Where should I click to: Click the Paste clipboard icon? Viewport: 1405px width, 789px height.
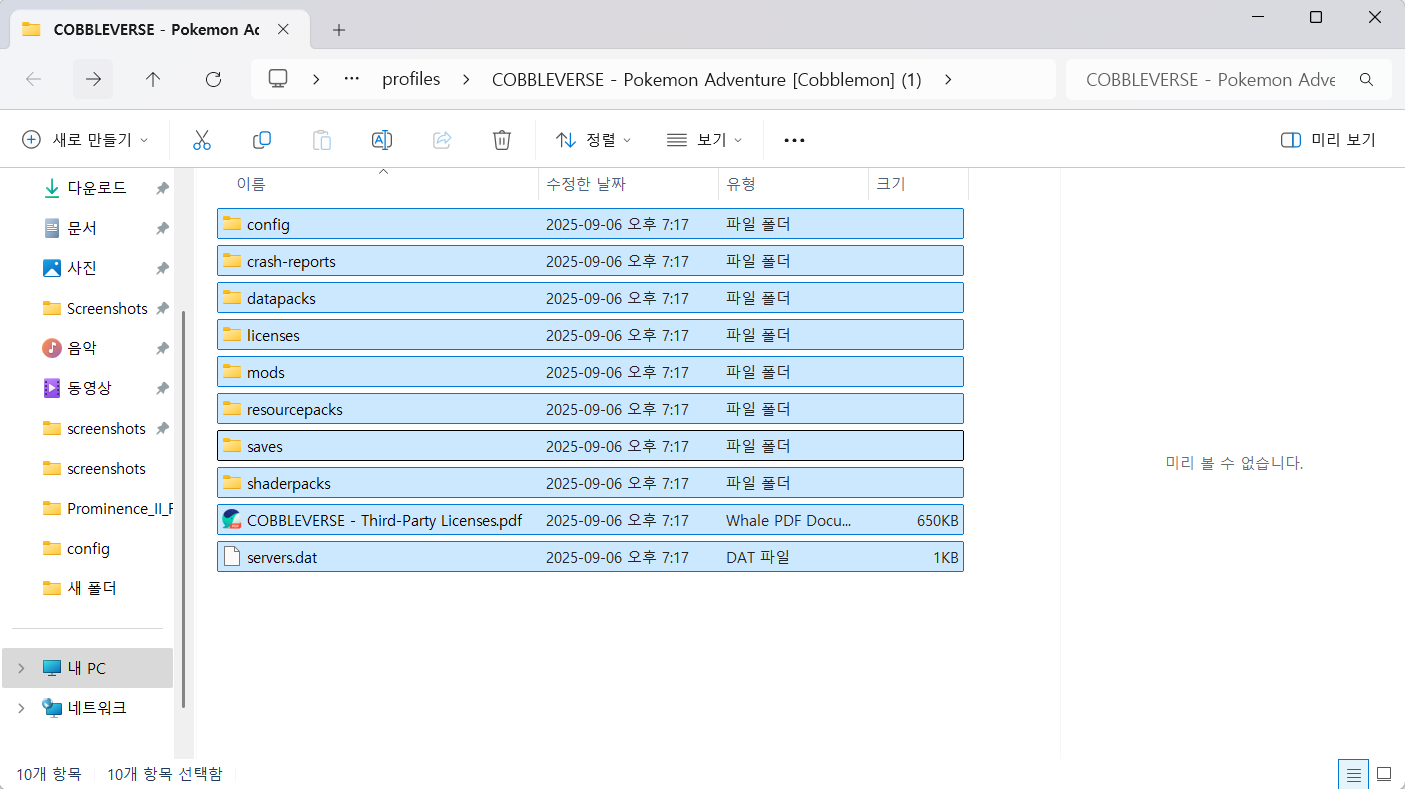pyautogui.click(x=322, y=140)
